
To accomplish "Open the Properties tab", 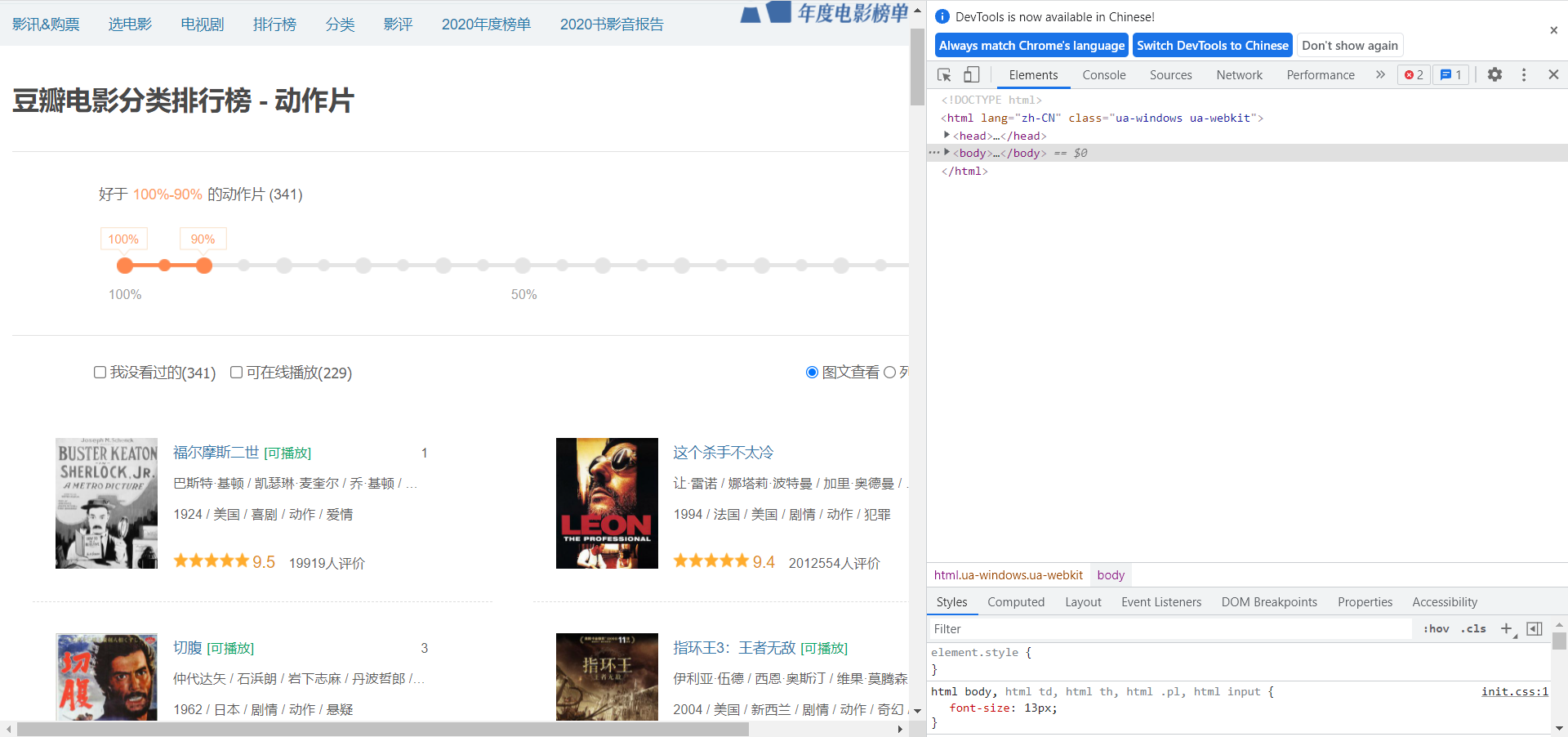I will [1365, 602].
